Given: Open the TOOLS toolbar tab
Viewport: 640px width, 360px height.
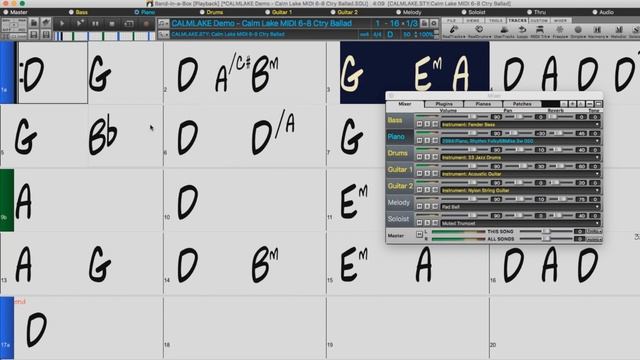Looking at the screenshot, I should pos(496,20).
